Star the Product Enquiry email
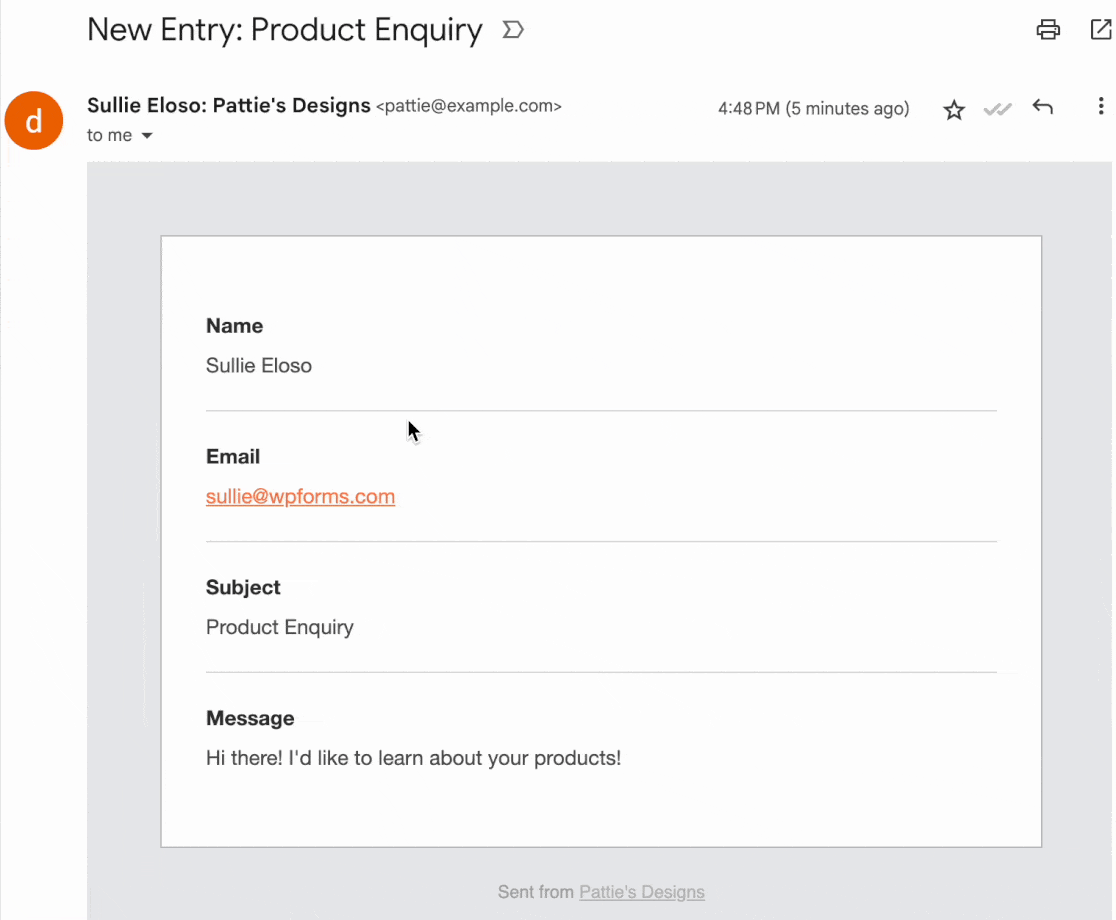The height and width of the screenshot is (920, 1116). 953,108
